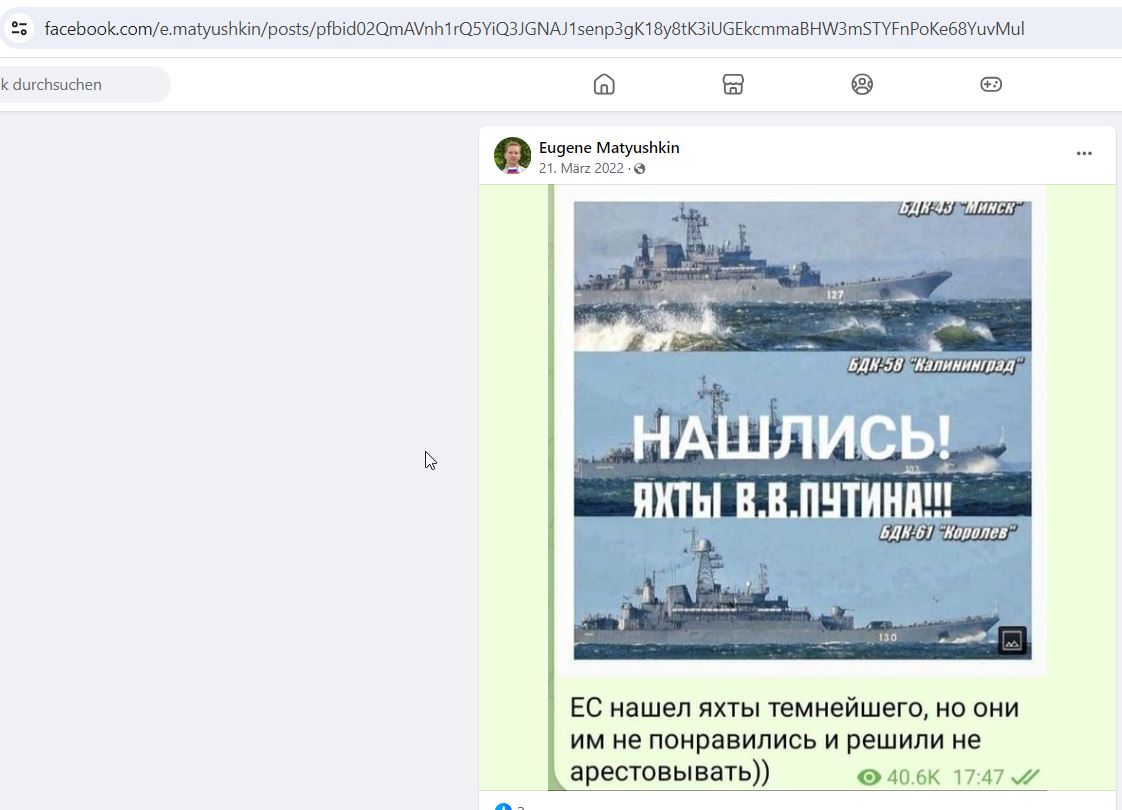
Task: Click the blue like reaction icon below the post
Action: [x=503, y=806]
